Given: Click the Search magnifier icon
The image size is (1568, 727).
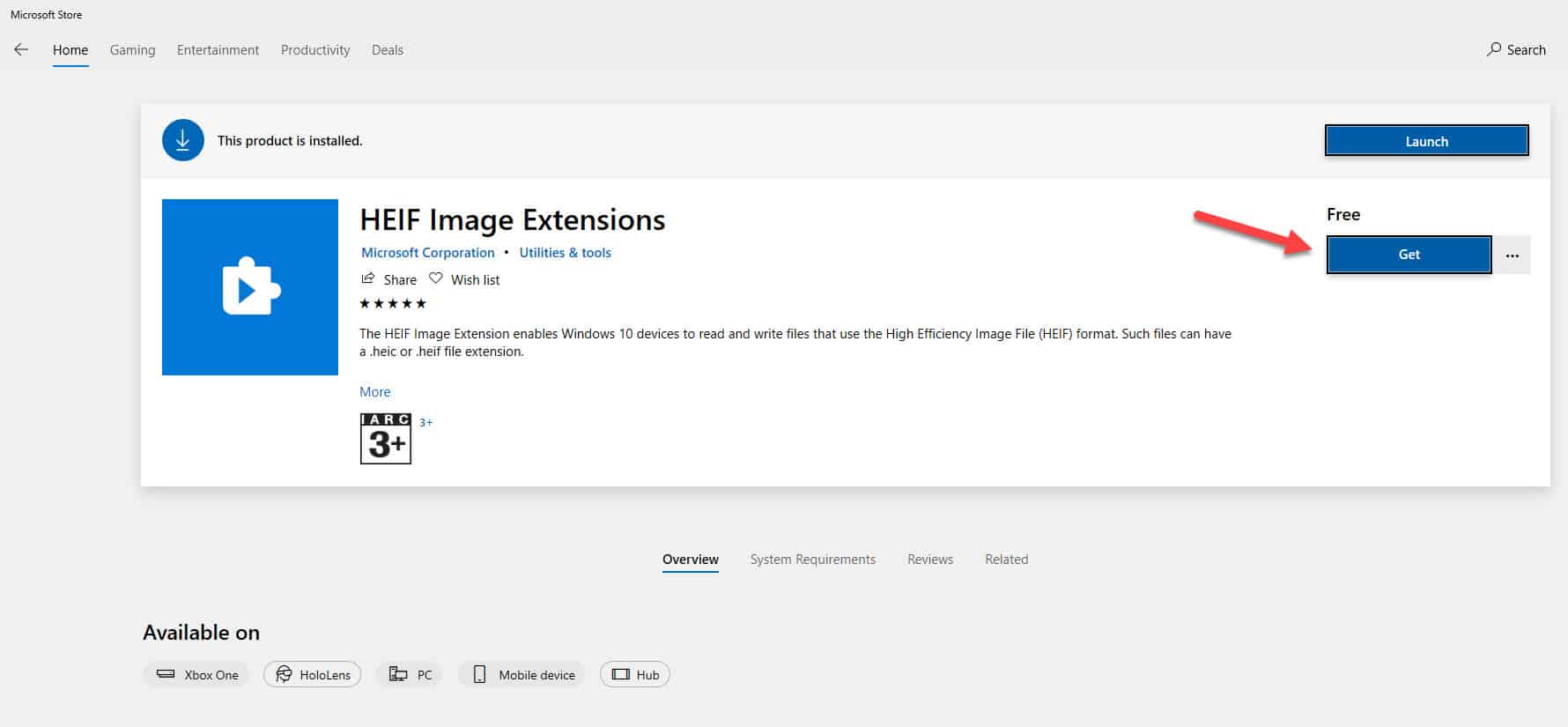Looking at the screenshot, I should [1494, 49].
